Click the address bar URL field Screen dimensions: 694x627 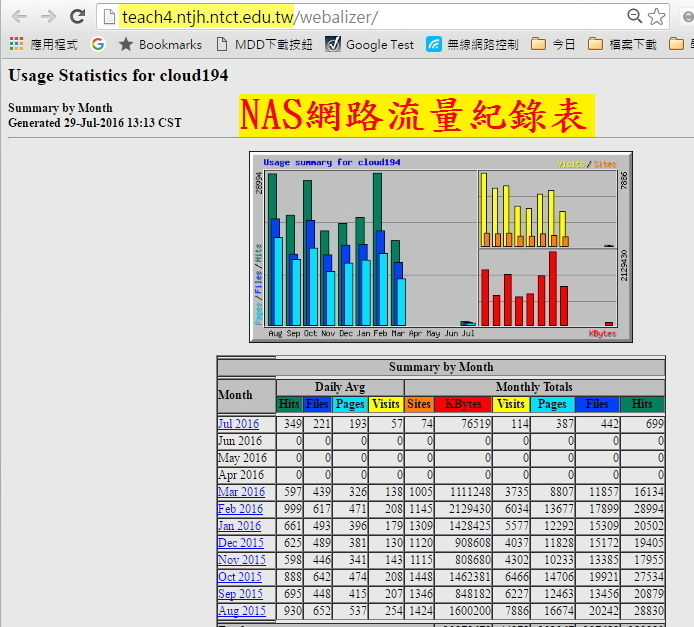point(360,17)
